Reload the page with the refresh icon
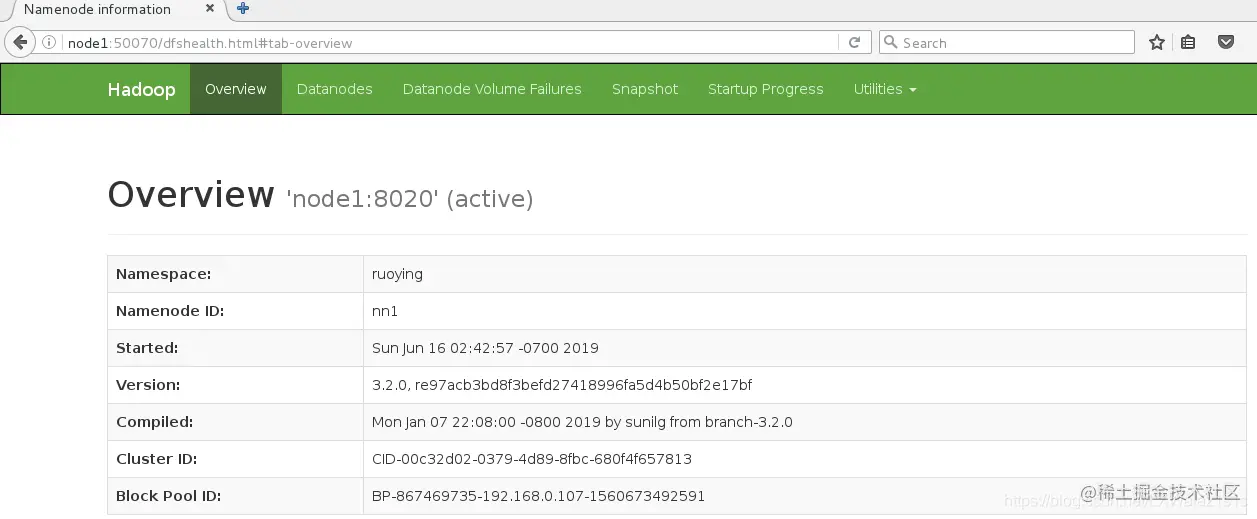The height and width of the screenshot is (519, 1257). point(854,43)
